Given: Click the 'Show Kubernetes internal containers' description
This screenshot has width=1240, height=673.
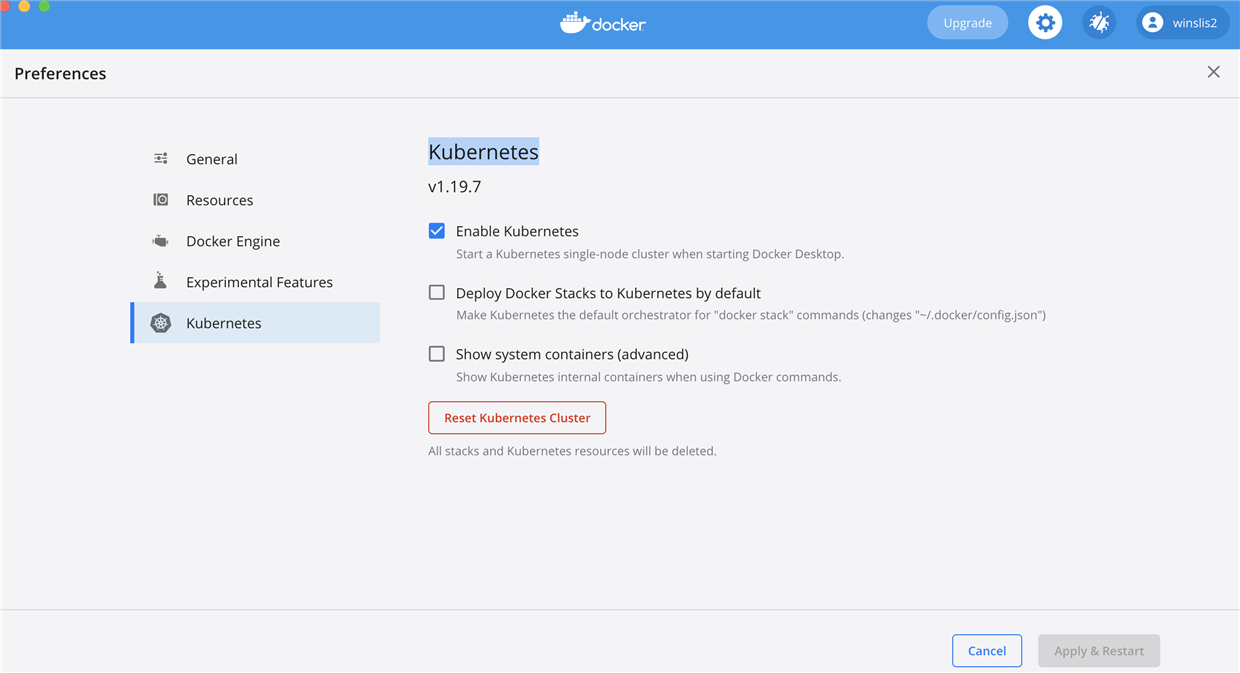Looking at the screenshot, I should [x=648, y=377].
